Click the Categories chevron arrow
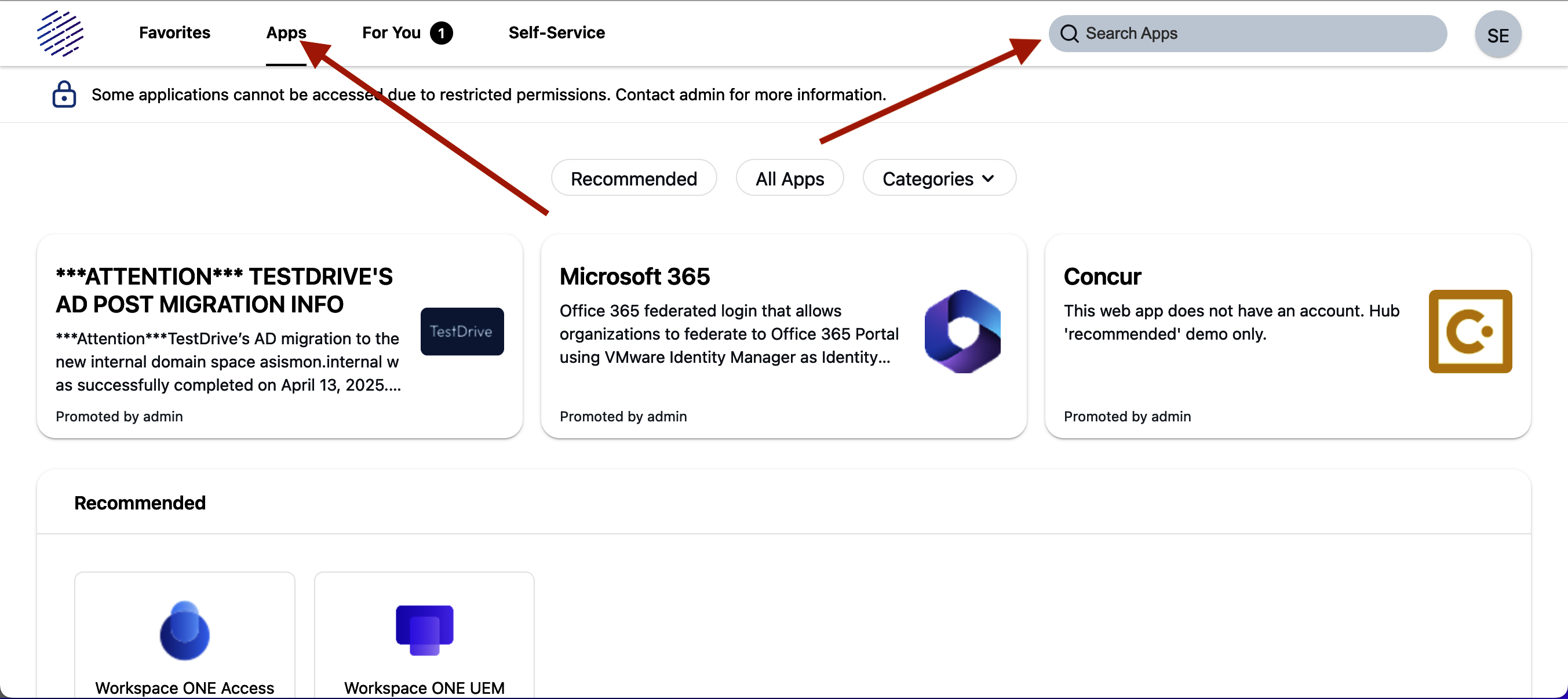This screenshot has width=1568, height=699. coord(989,179)
